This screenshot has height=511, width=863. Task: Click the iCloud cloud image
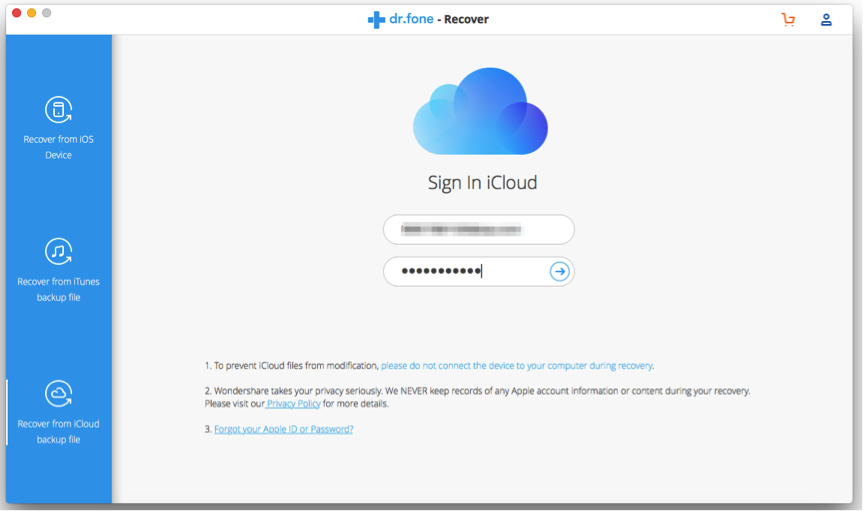coord(480,111)
